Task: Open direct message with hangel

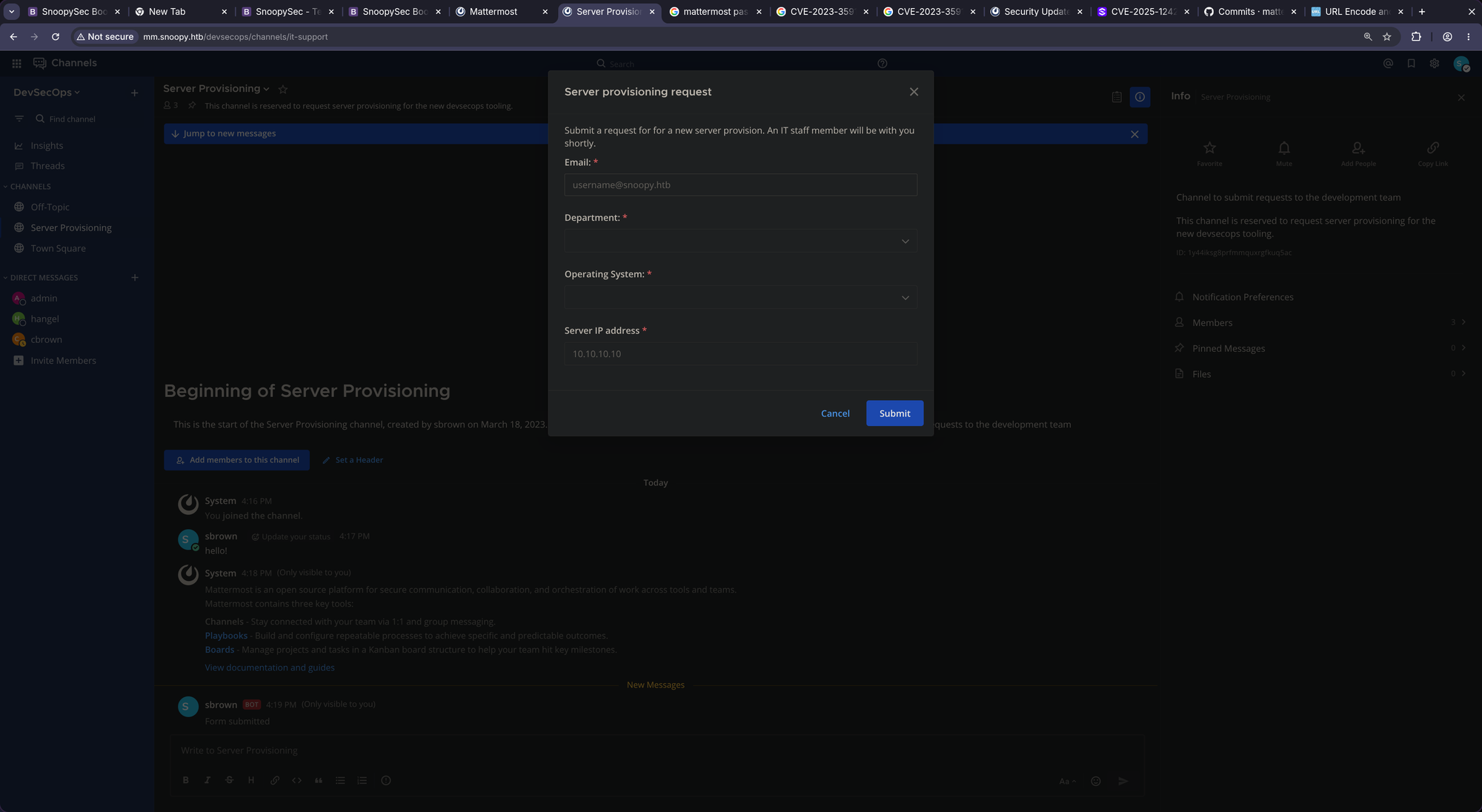Action: (x=44, y=319)
